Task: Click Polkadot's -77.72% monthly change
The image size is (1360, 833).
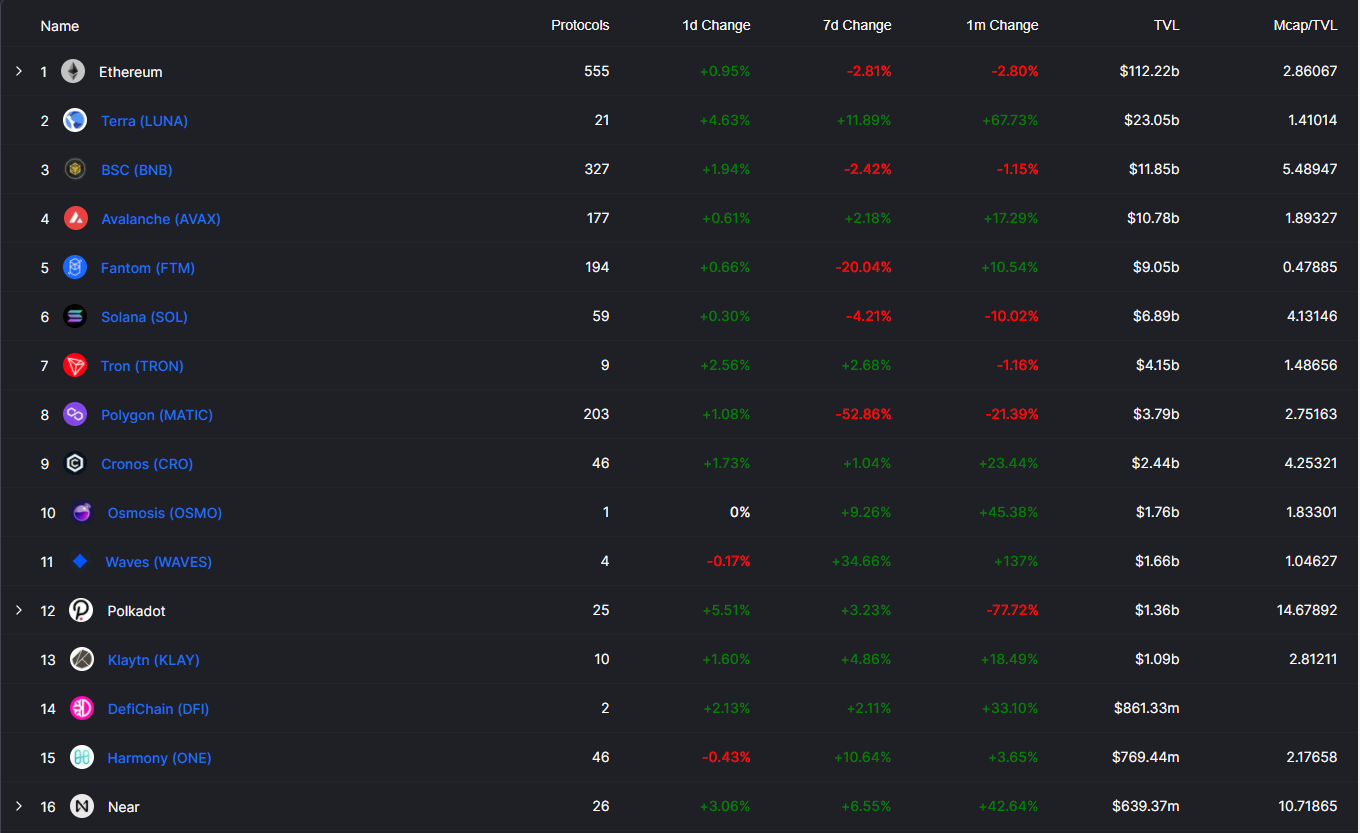Action: [1010, 610]
